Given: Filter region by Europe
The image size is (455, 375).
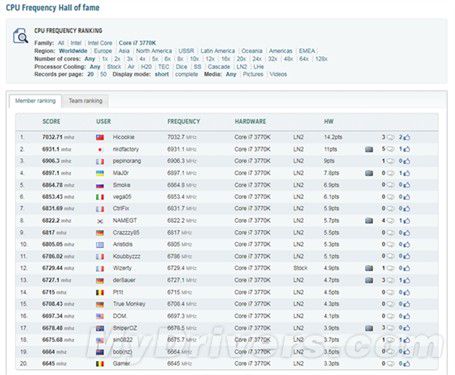Looking at the screenshot, I should (x=103, y=51).
